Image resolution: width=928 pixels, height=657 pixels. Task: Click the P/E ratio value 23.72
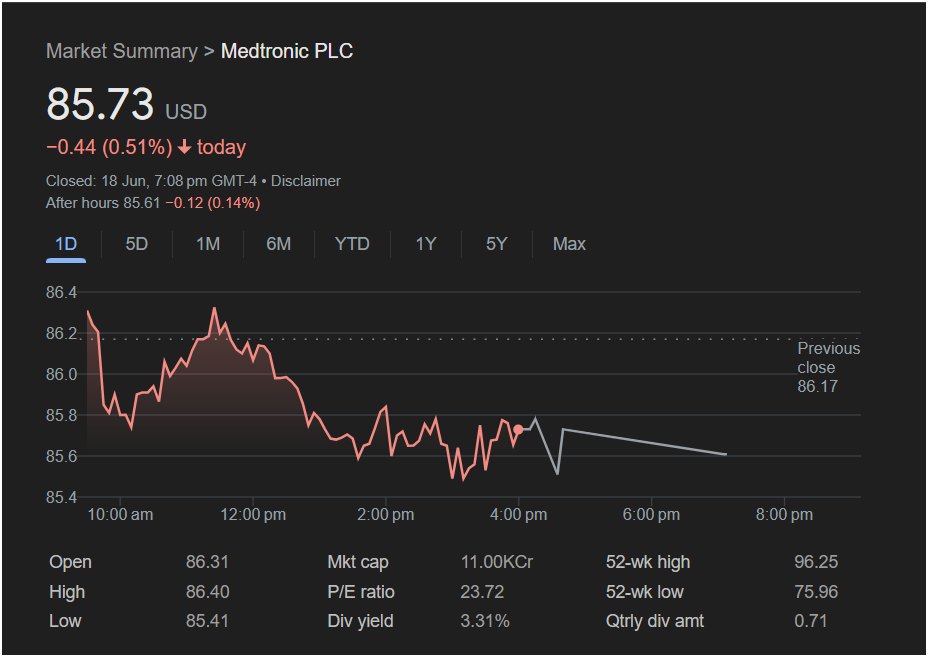[x=482, y=592]
